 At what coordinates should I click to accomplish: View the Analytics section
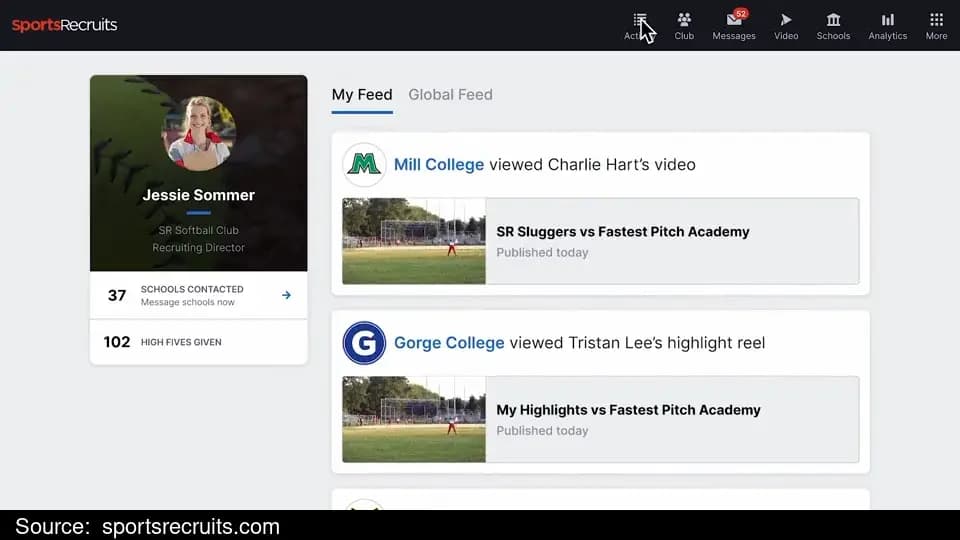click(x=887, y=26)
